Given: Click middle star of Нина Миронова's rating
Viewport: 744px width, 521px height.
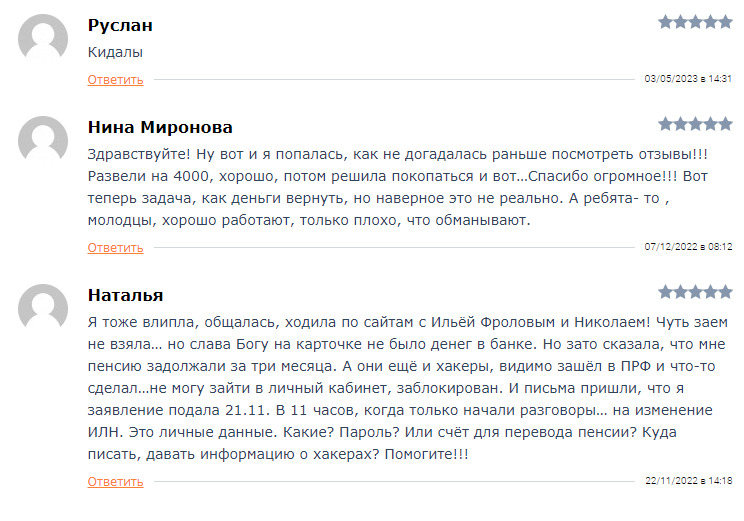Looking at the screenshot, I should [696, 124].
